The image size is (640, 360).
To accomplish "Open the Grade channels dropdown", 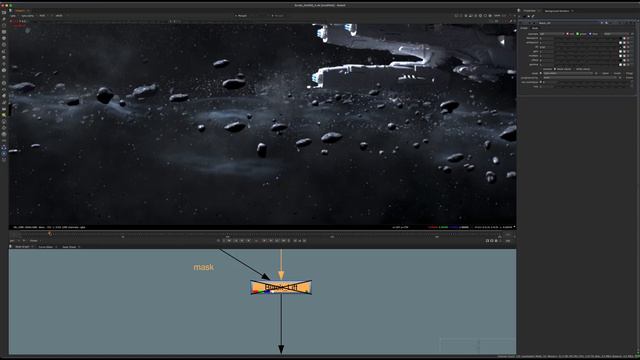I will click(x=552, y=34).
